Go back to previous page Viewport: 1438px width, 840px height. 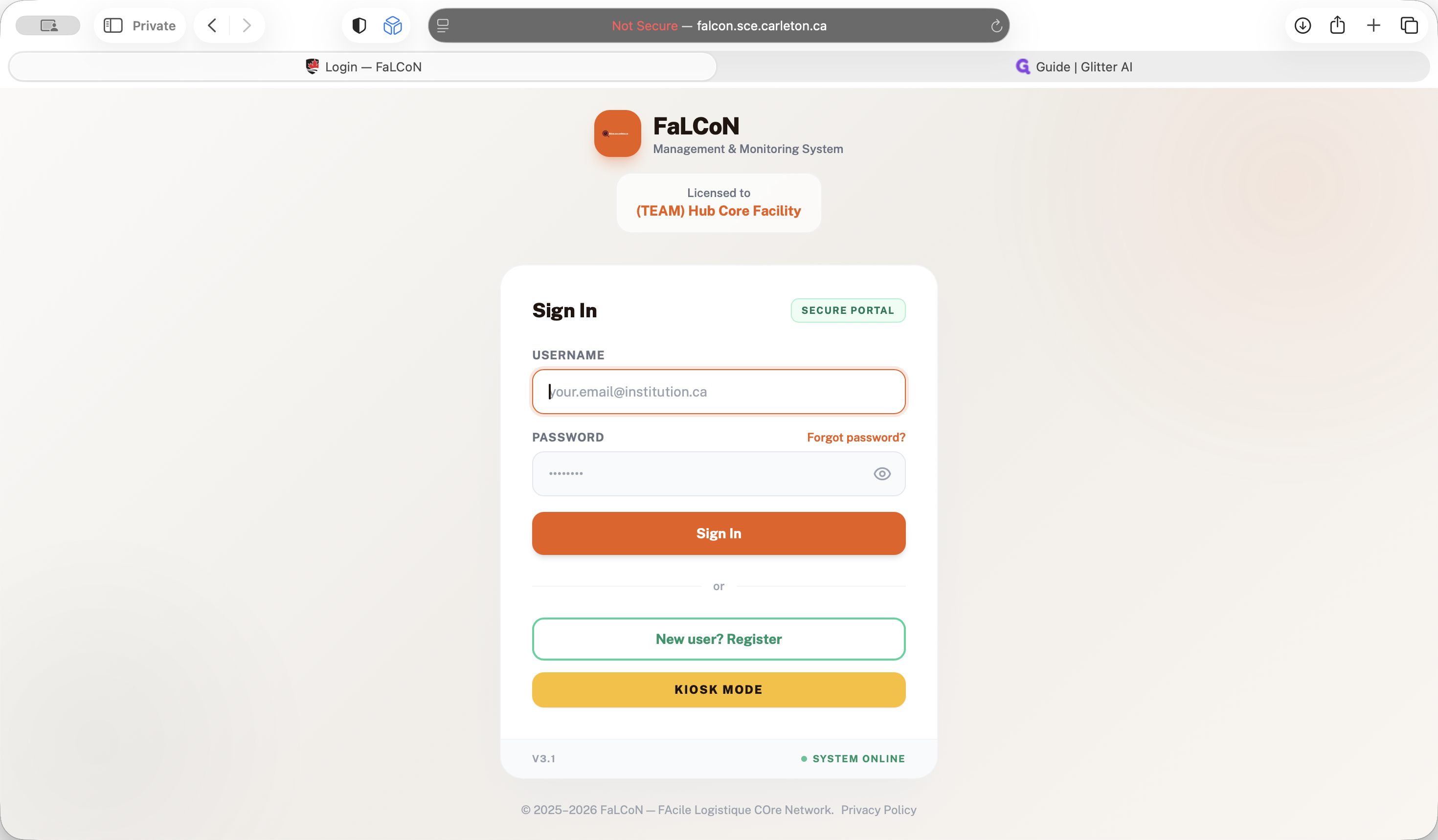point(212,25)
